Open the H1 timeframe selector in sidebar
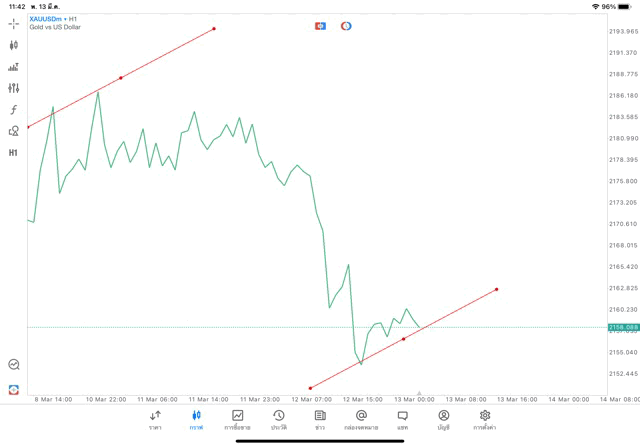The image size is (640, 447). (13, 153)
